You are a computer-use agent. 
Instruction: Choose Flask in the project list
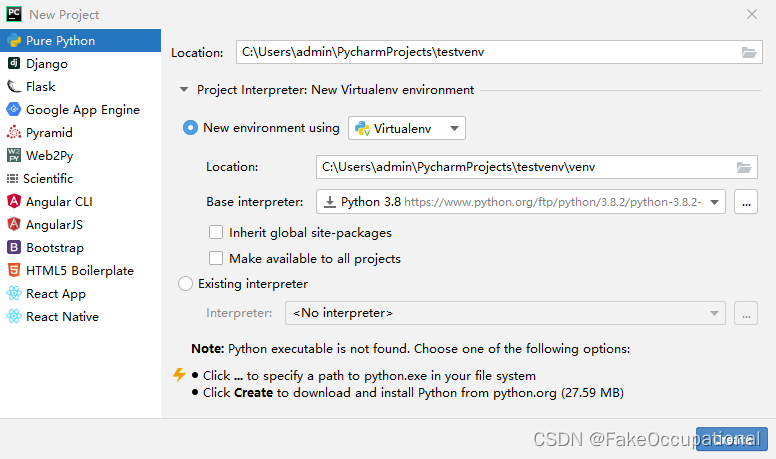click(80, 87)
